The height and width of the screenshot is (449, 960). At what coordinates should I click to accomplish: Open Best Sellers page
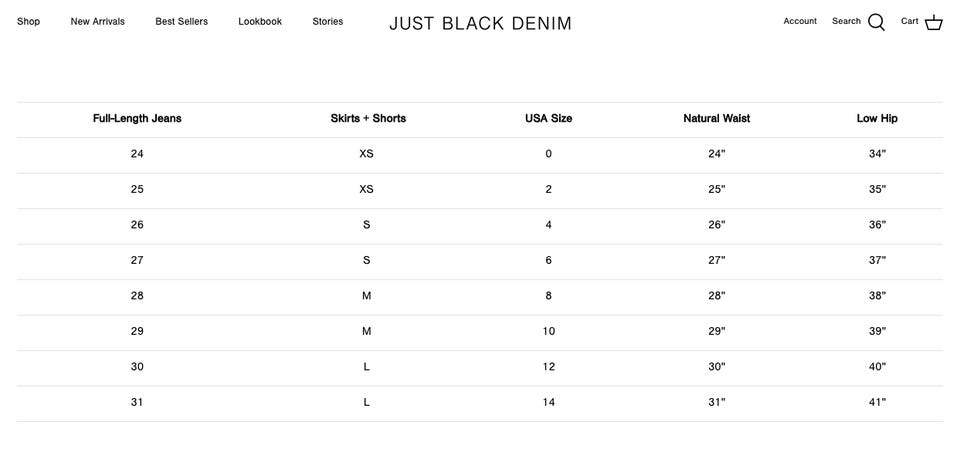click(181, 21)
